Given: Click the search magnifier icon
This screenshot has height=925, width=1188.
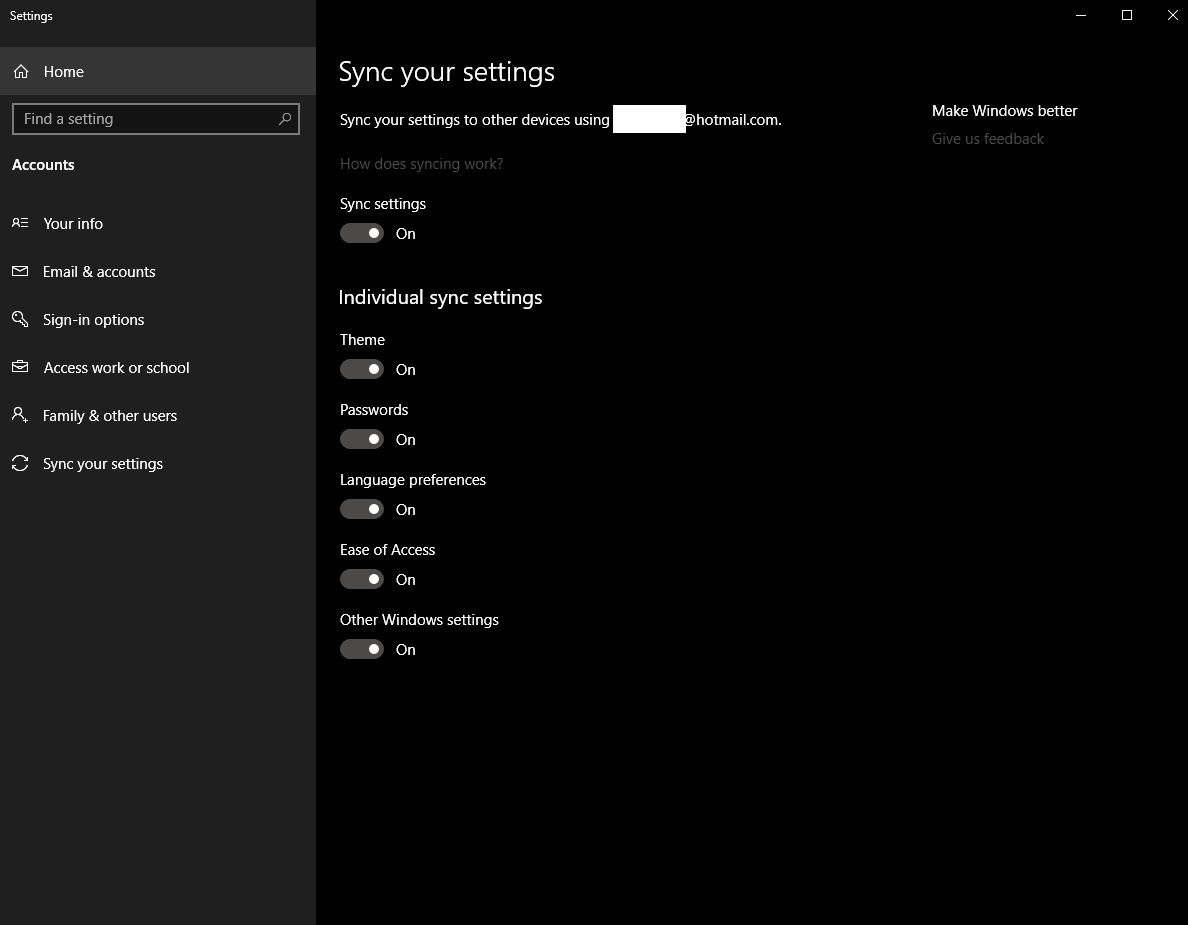Looking at the screenshot, I should pyautogui.click(x=285, y=119).
